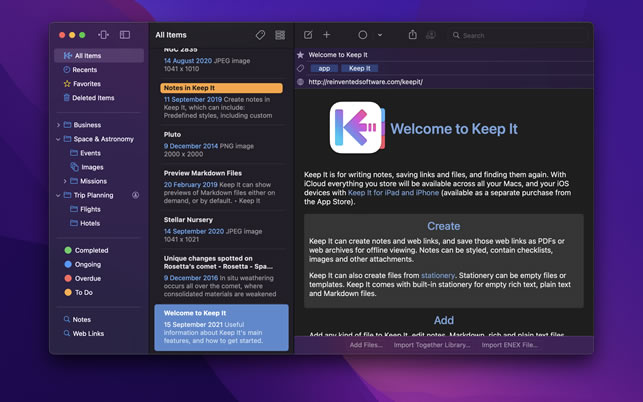Click the Add Files... button
The height and width of the screenshot is (402, 643).
pyautogui.click(x=366, y=345)
